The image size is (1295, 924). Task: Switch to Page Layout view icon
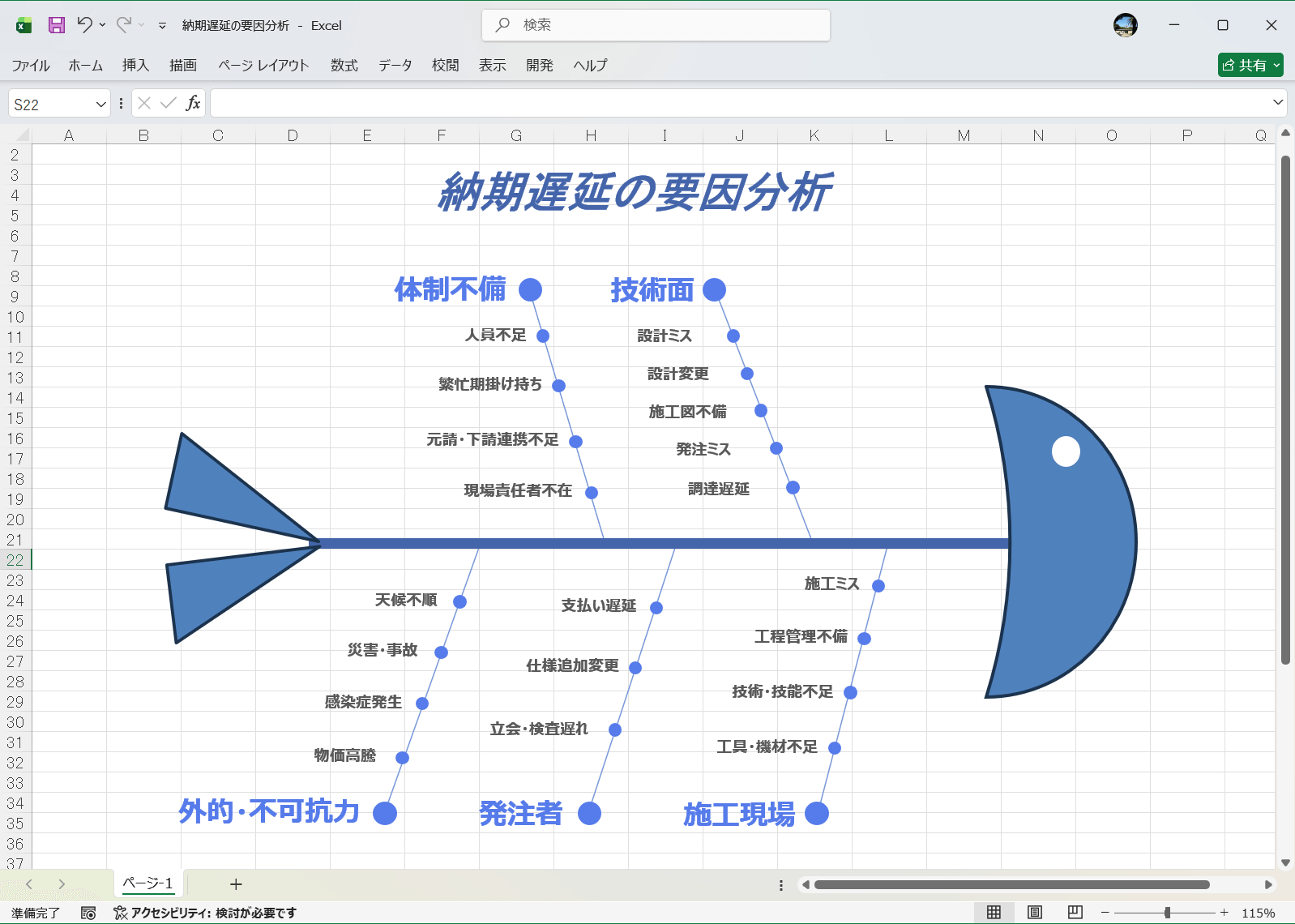tap(1035, 913)
